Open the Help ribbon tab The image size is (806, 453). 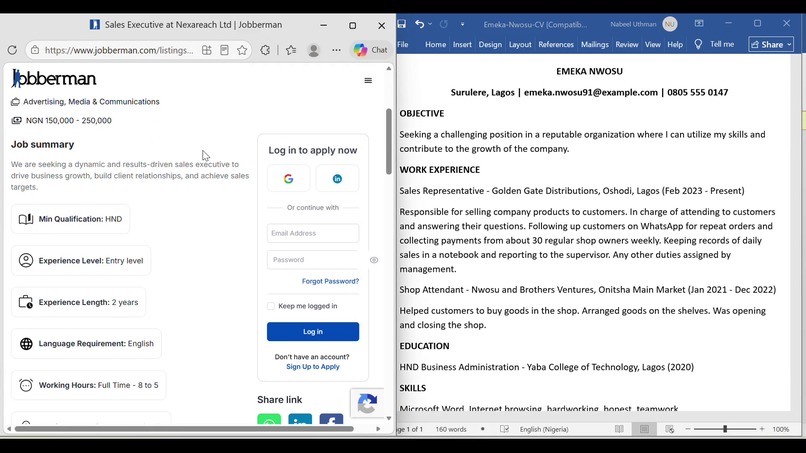click(x=675, y=45)
